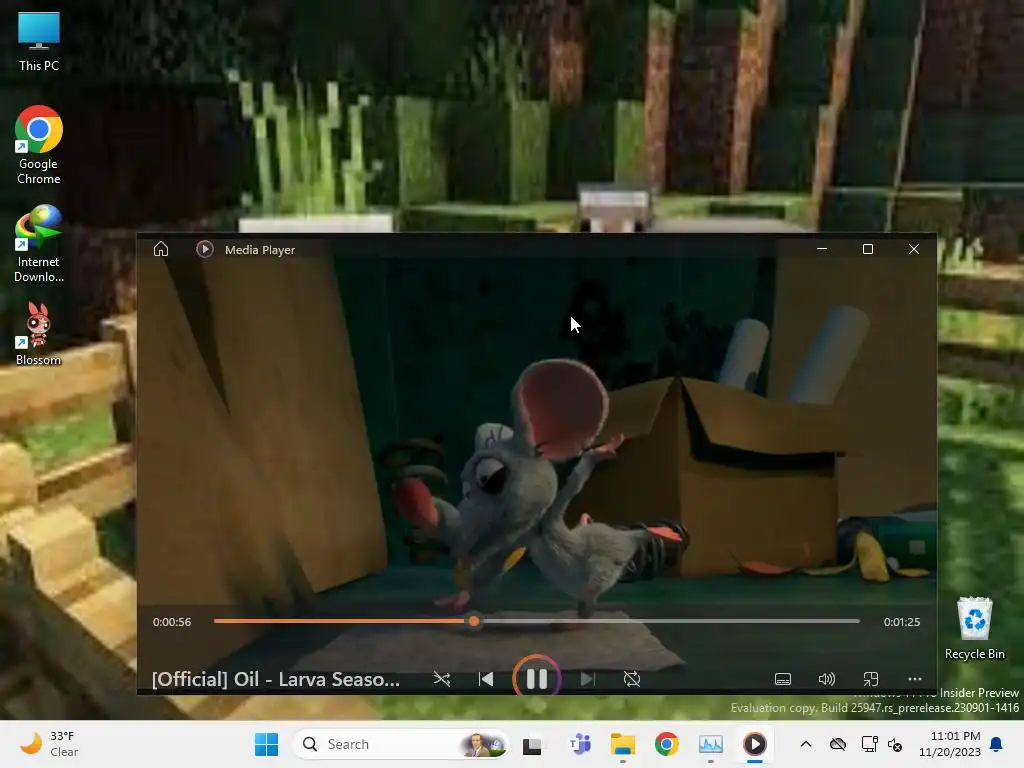Select Google Chrome desktop shortcut
The height and width of the screenshot is (768, 1024).
(39, 145)
